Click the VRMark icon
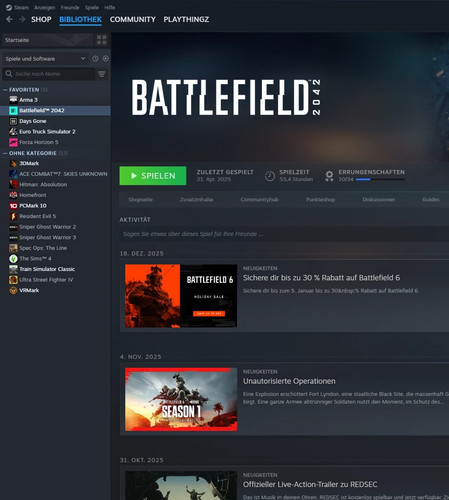This screenshot has height=500, width=449. point(13,290)
